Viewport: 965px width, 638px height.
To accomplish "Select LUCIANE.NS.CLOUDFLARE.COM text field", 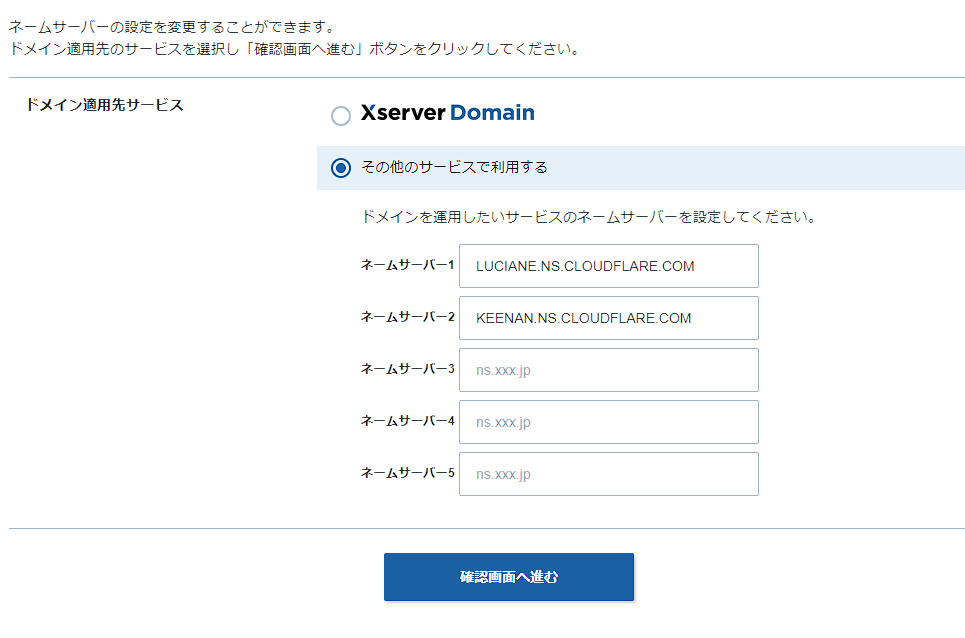I will (x=608, y=266).
